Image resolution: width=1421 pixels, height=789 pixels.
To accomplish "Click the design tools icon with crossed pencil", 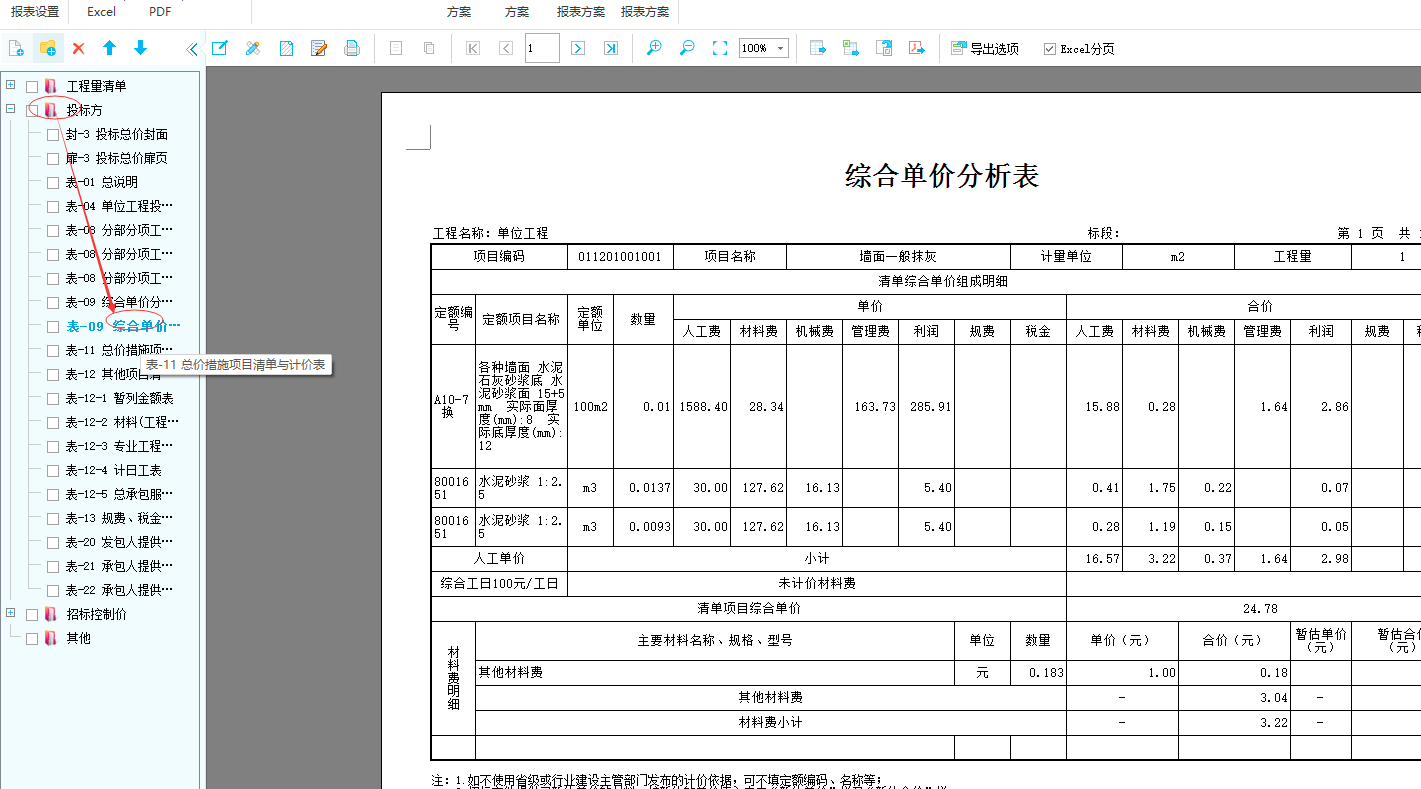I will tap(252, 48).
